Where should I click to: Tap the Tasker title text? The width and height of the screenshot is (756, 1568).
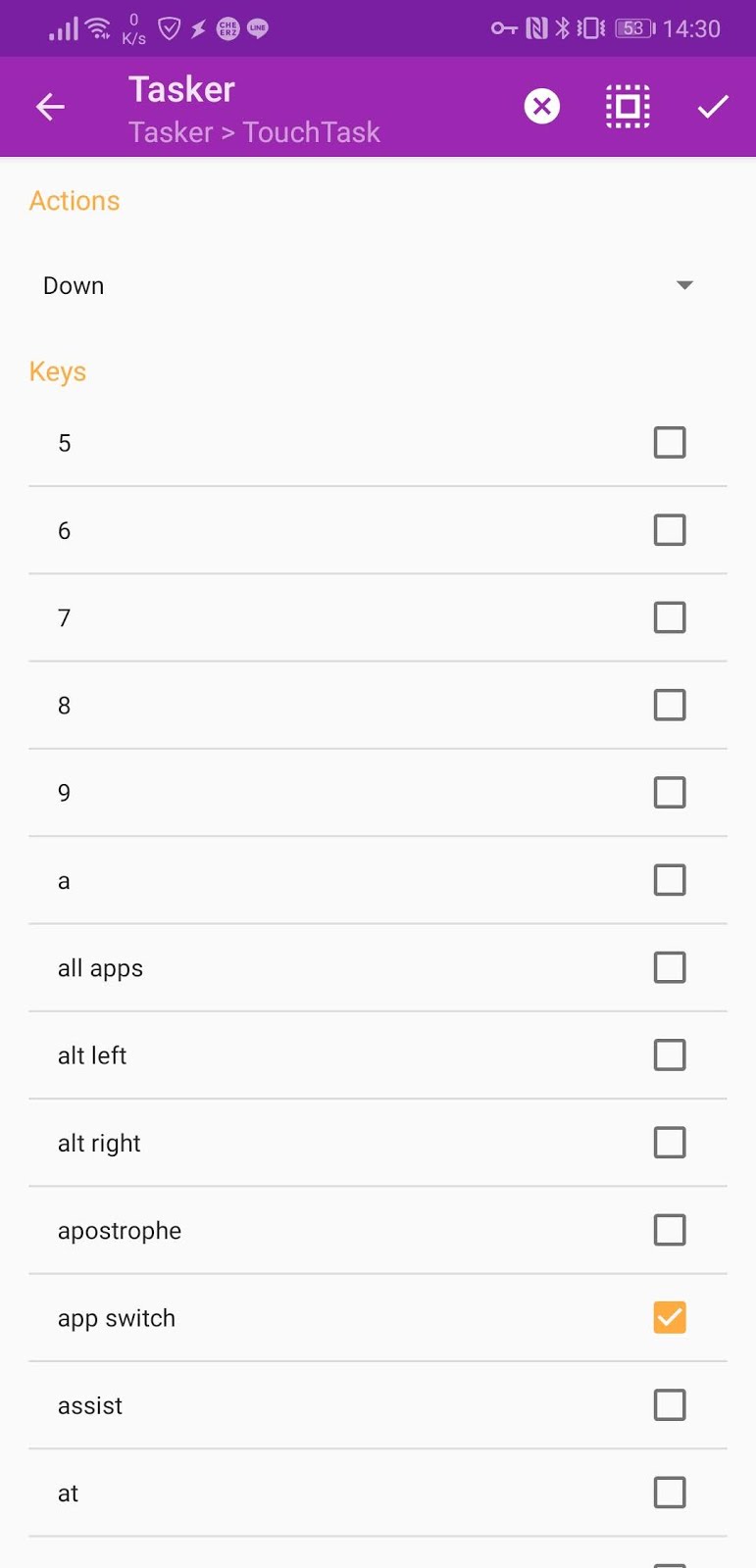click(x=182, y=89)
